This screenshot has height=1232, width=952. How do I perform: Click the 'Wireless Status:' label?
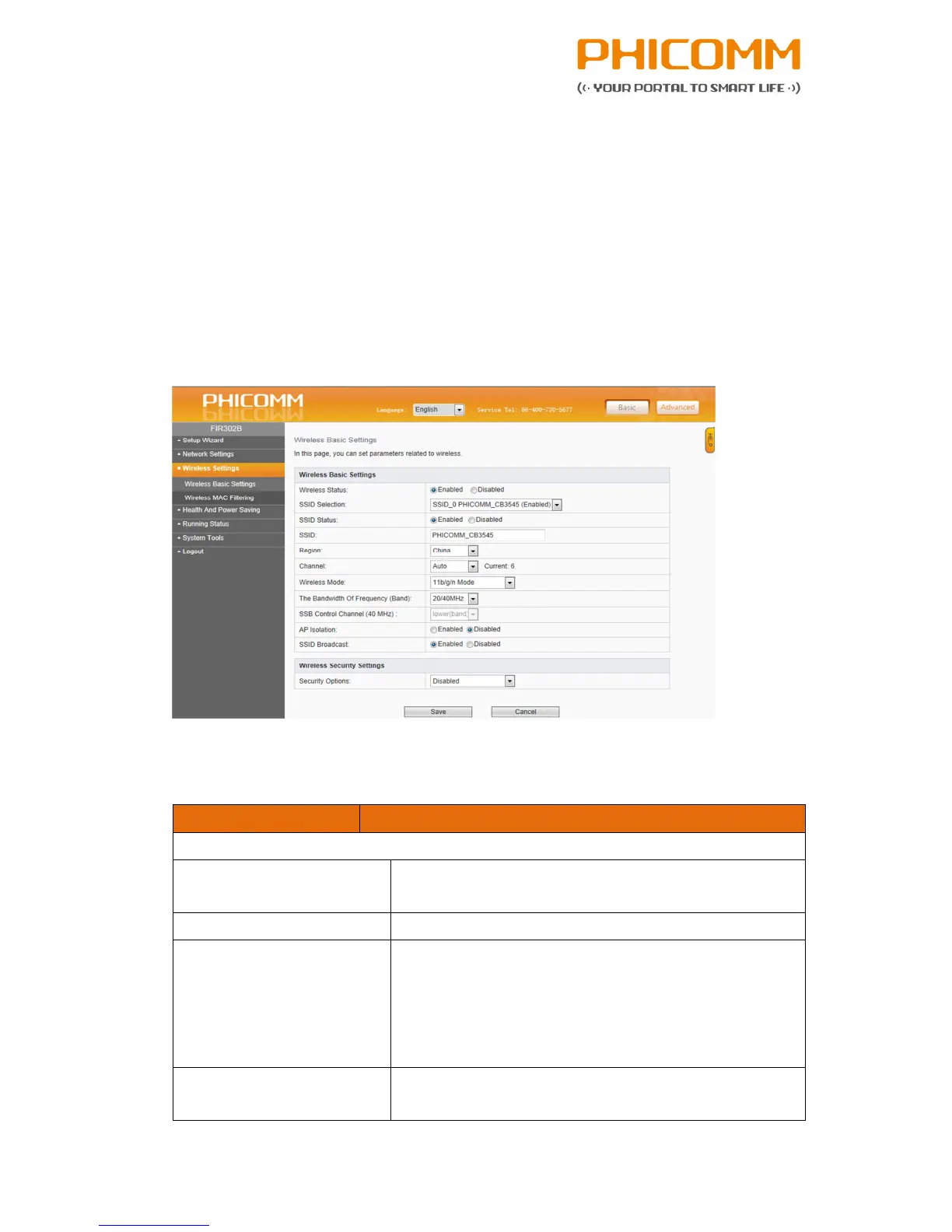click(x=324, y=490)
